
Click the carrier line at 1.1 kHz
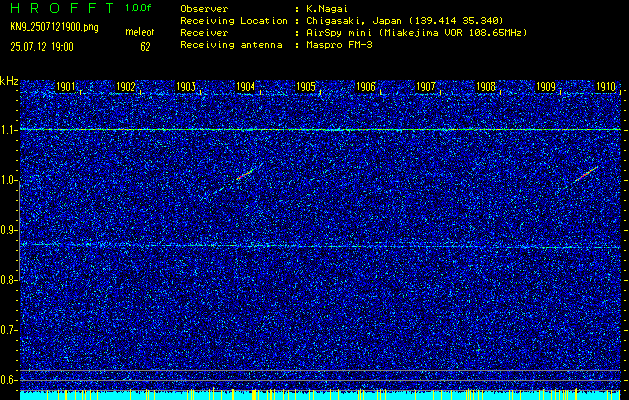(x=320, y=130)
